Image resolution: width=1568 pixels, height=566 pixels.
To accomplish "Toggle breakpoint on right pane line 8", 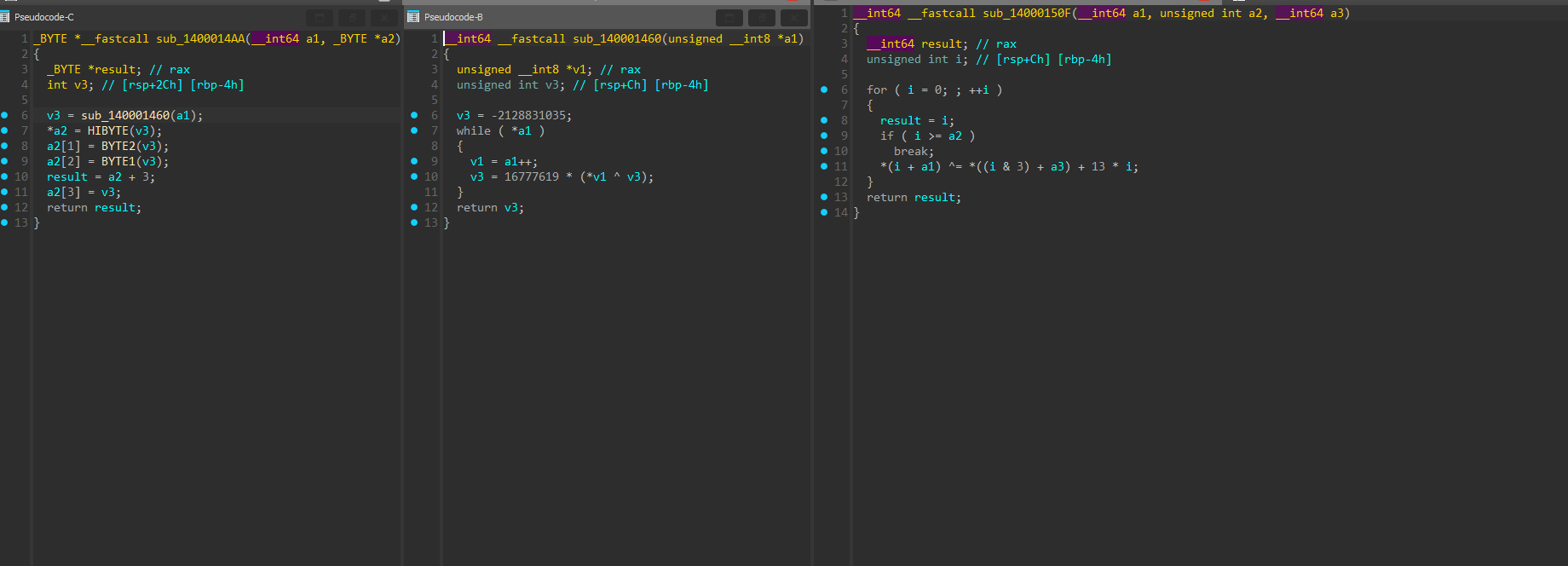I will click(x=824, y=120).
